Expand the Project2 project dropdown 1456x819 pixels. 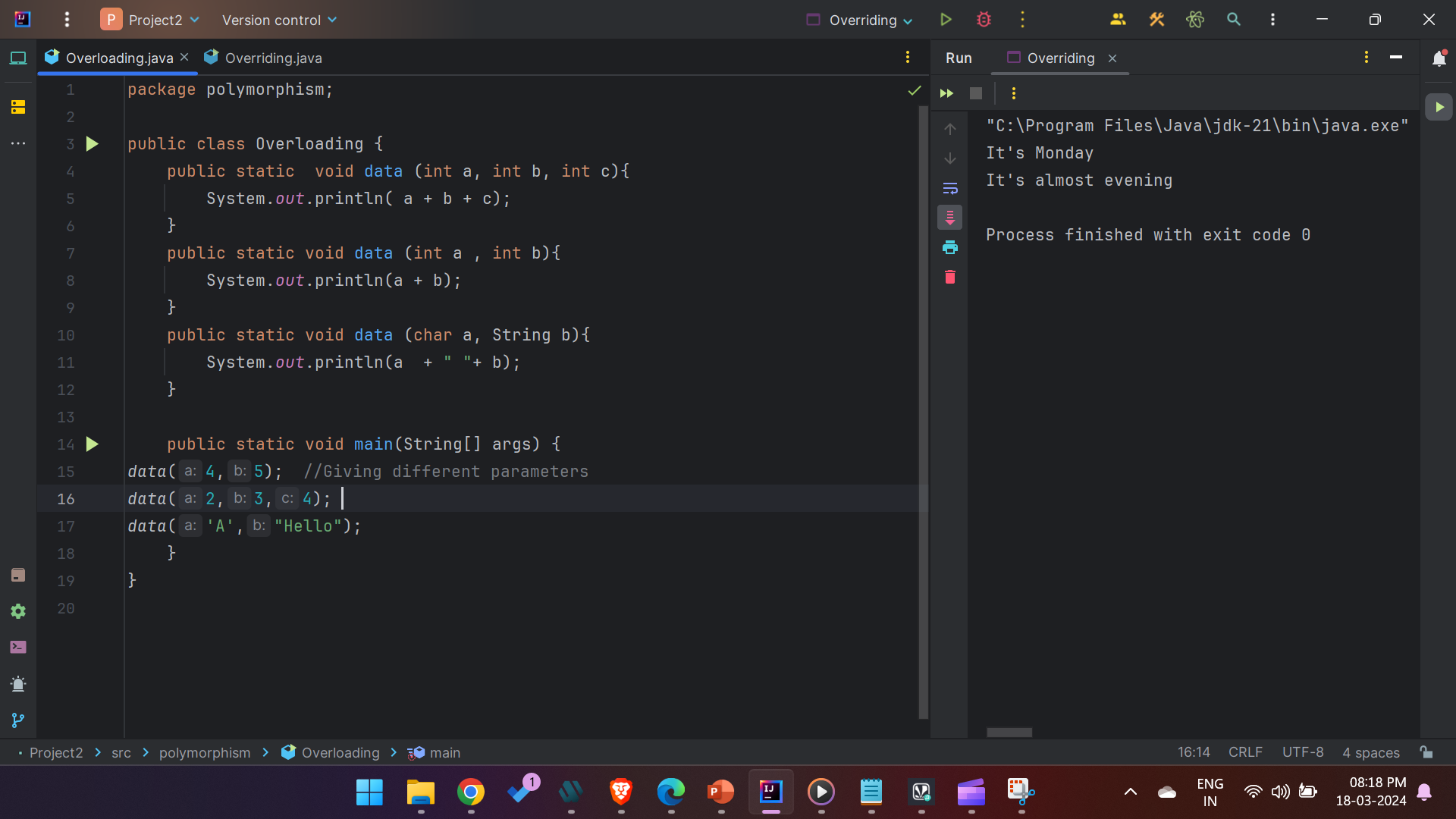click(x=155, y=20)
